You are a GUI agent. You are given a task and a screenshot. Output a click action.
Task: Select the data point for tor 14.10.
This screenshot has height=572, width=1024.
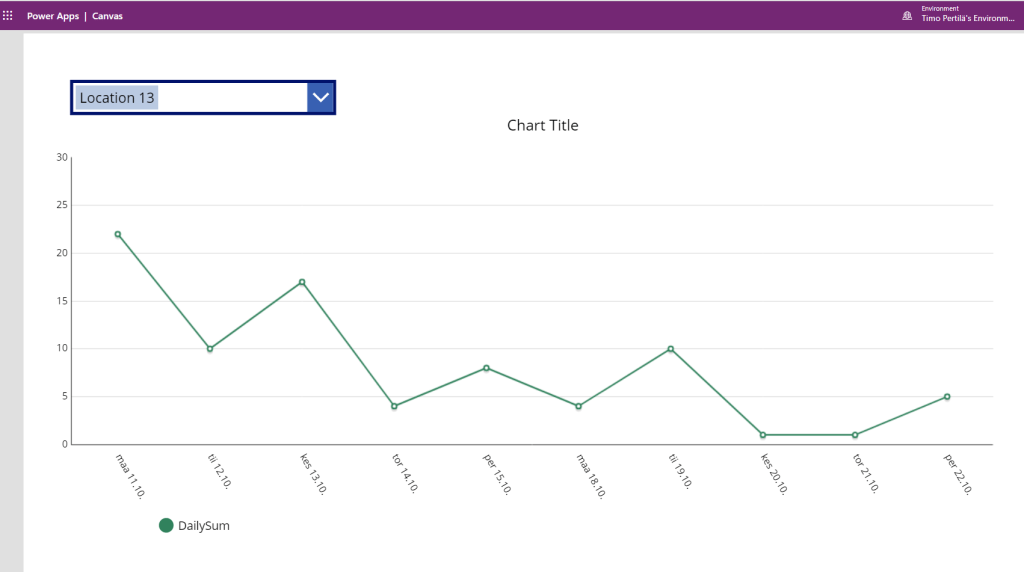[394, 406]
